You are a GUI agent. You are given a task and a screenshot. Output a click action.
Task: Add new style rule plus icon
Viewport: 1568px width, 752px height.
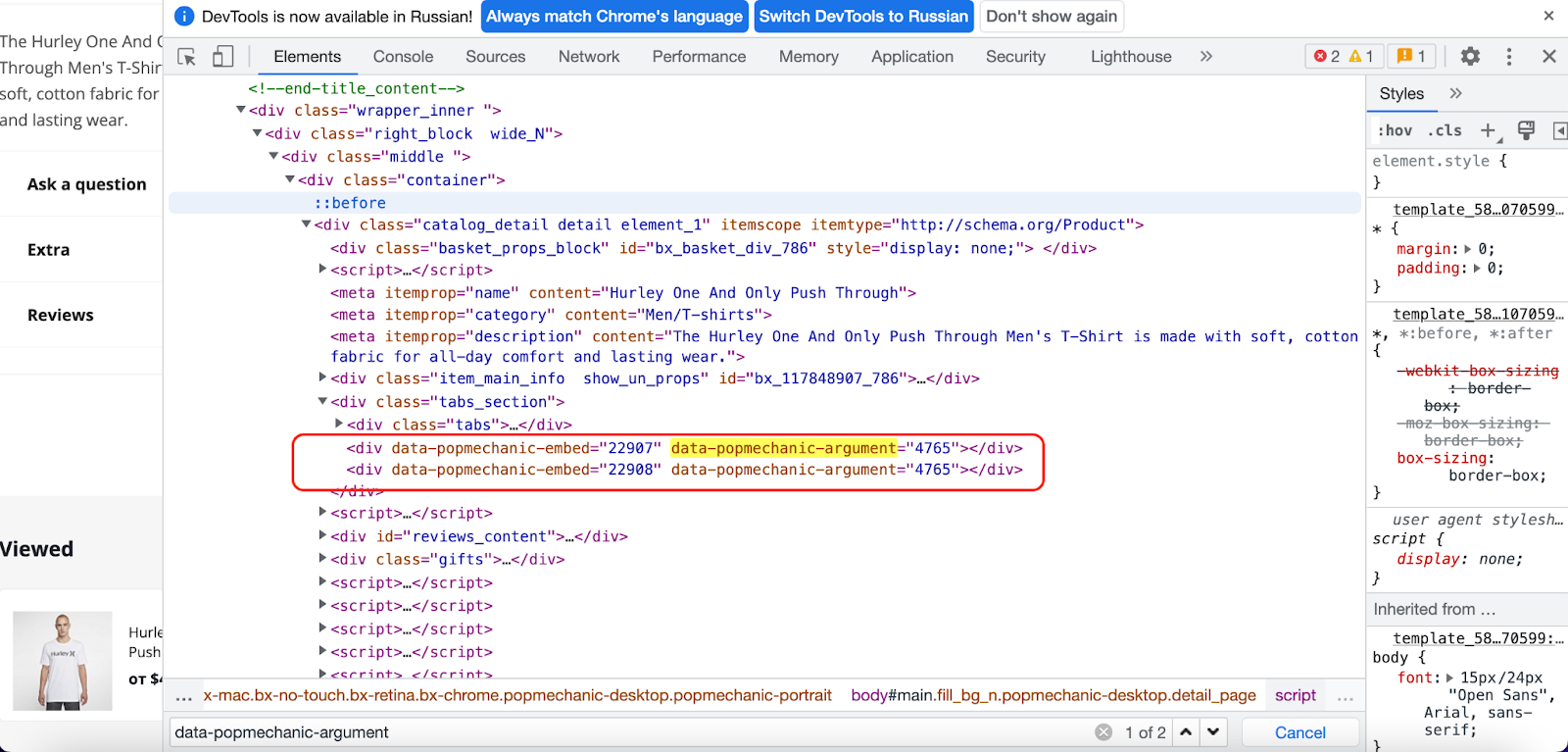(1489, 130)
